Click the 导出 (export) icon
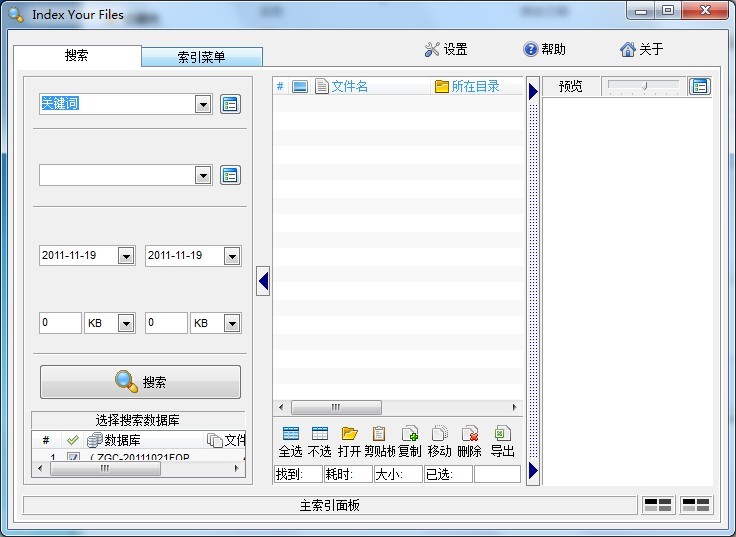 [x=502, y=434]
